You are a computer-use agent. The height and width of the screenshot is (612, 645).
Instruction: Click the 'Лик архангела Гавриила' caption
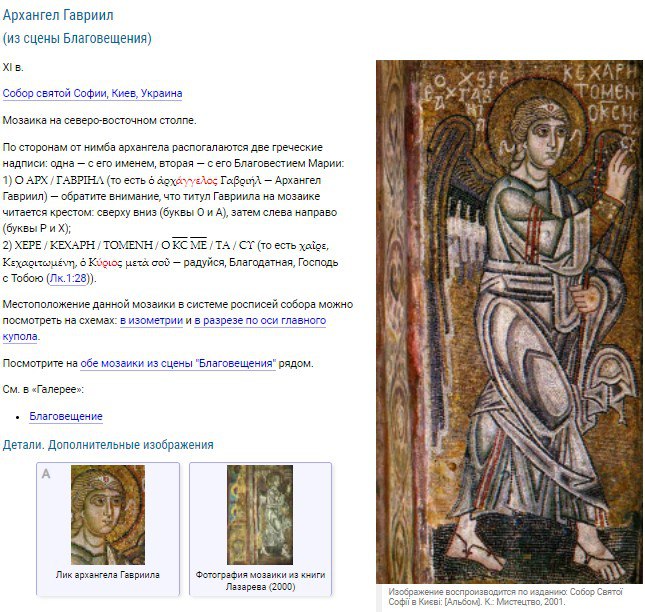point(108,575)
